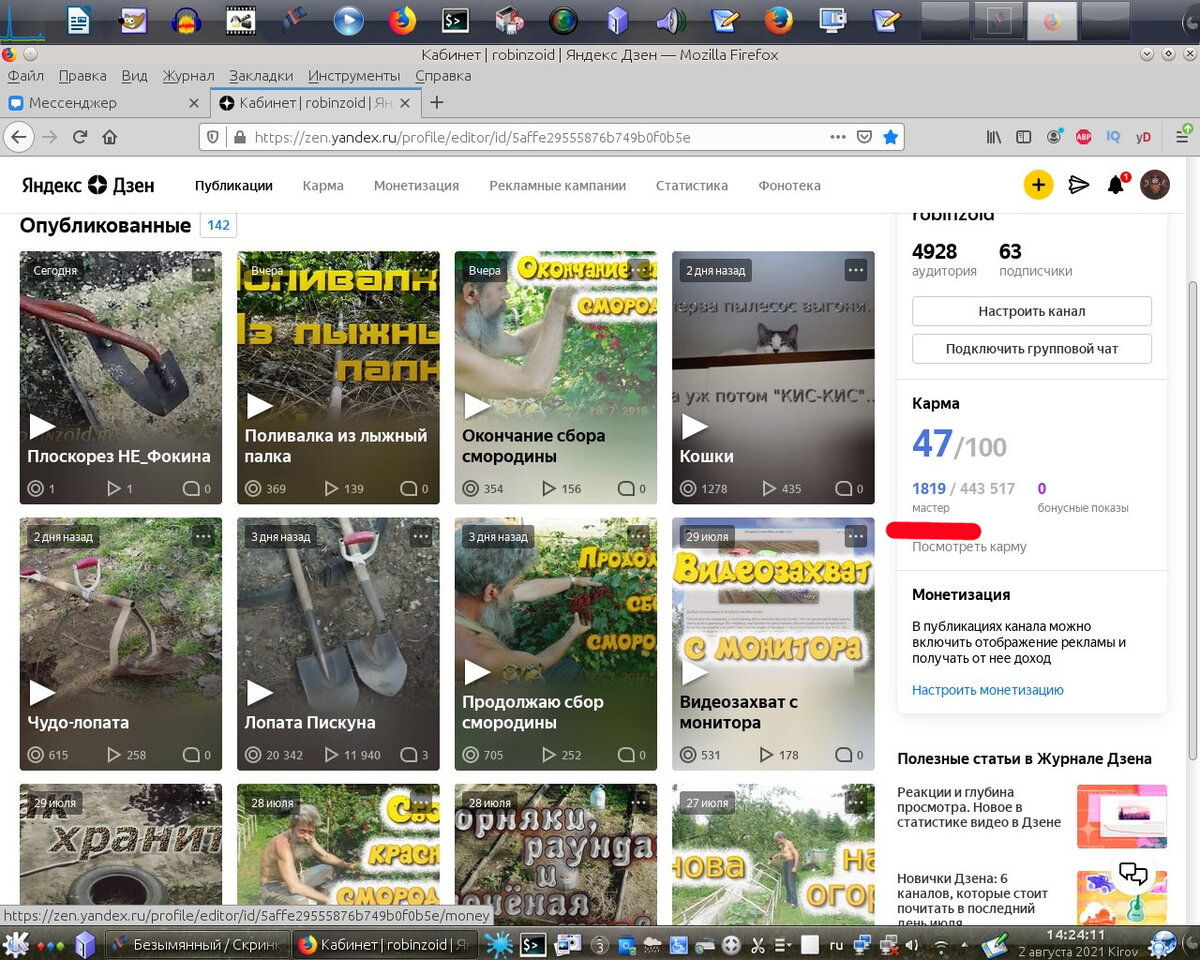Open the Поливалка из лыжный палка video
This screenshot has width=1200, height=960.
pos(338,378)
